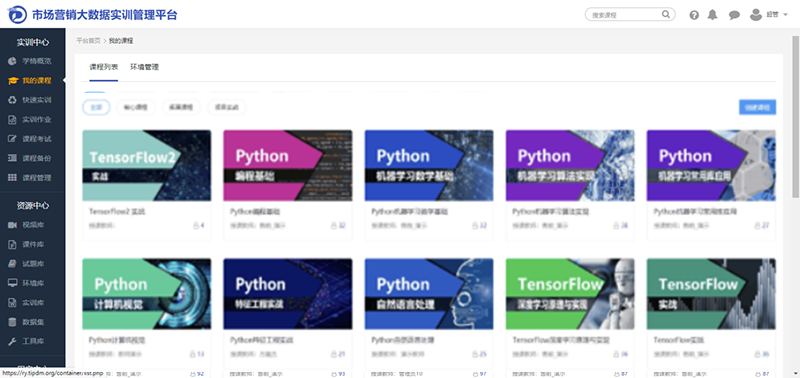Click the 快速实训 recycle icon
The image size is (800, 378).
pyautogui.click(x=13, y=100)
